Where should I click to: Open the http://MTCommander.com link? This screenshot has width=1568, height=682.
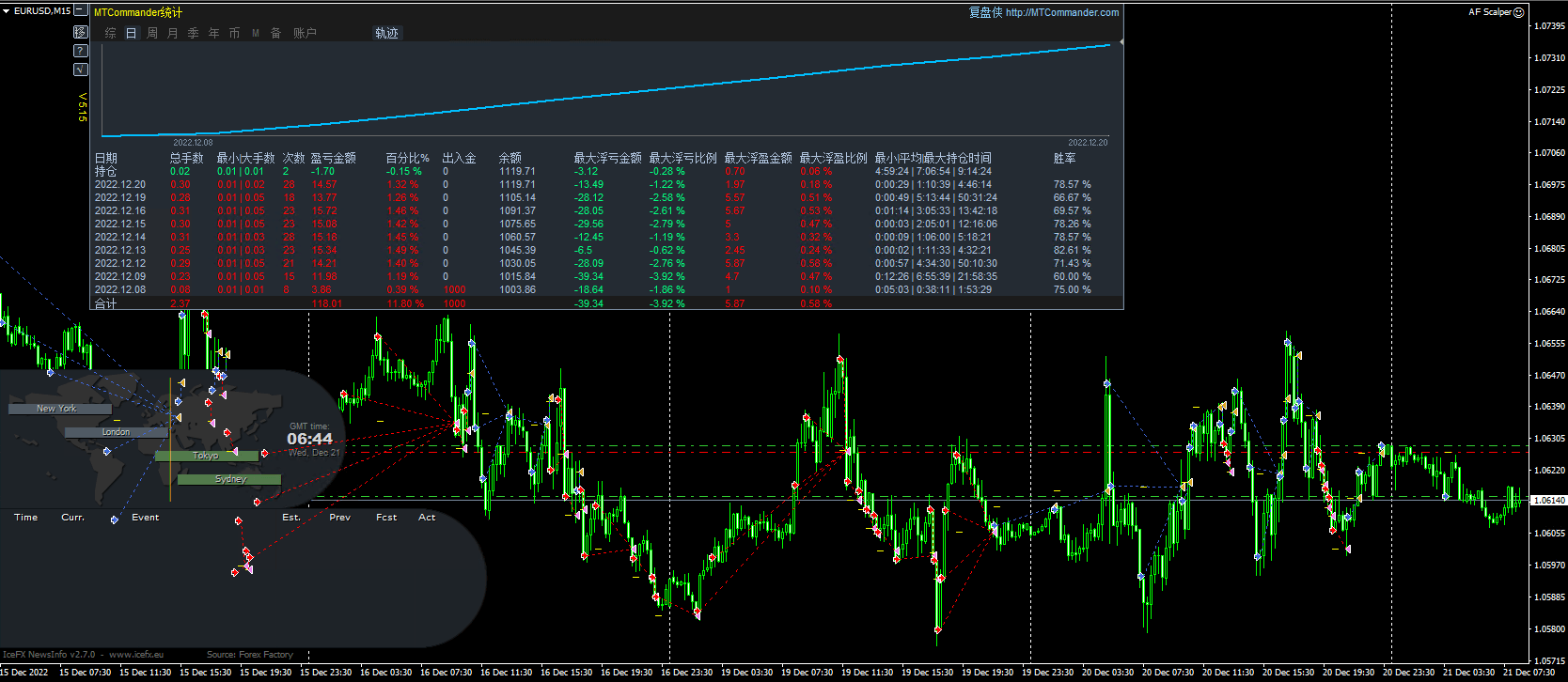coord(1062,12)
